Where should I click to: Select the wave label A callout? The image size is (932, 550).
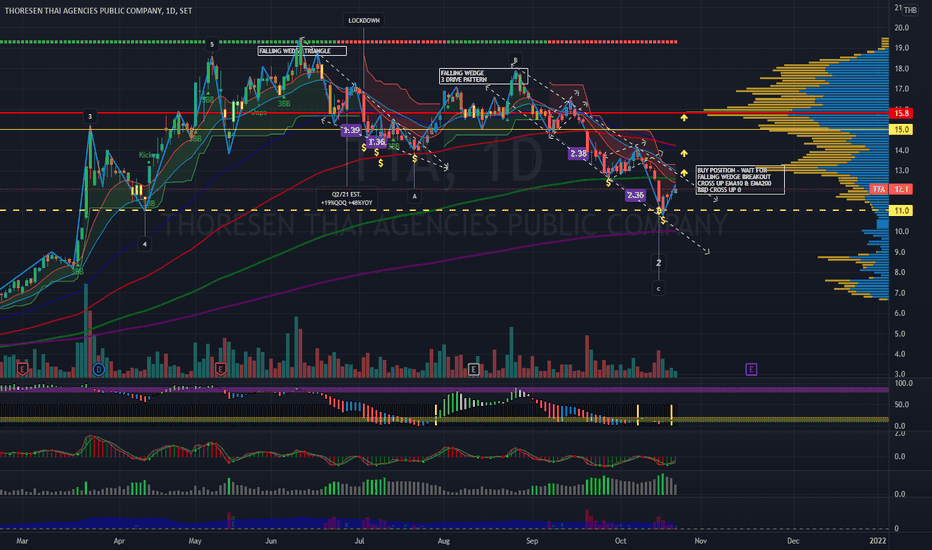pyautogui.click(x=415, y=196)
